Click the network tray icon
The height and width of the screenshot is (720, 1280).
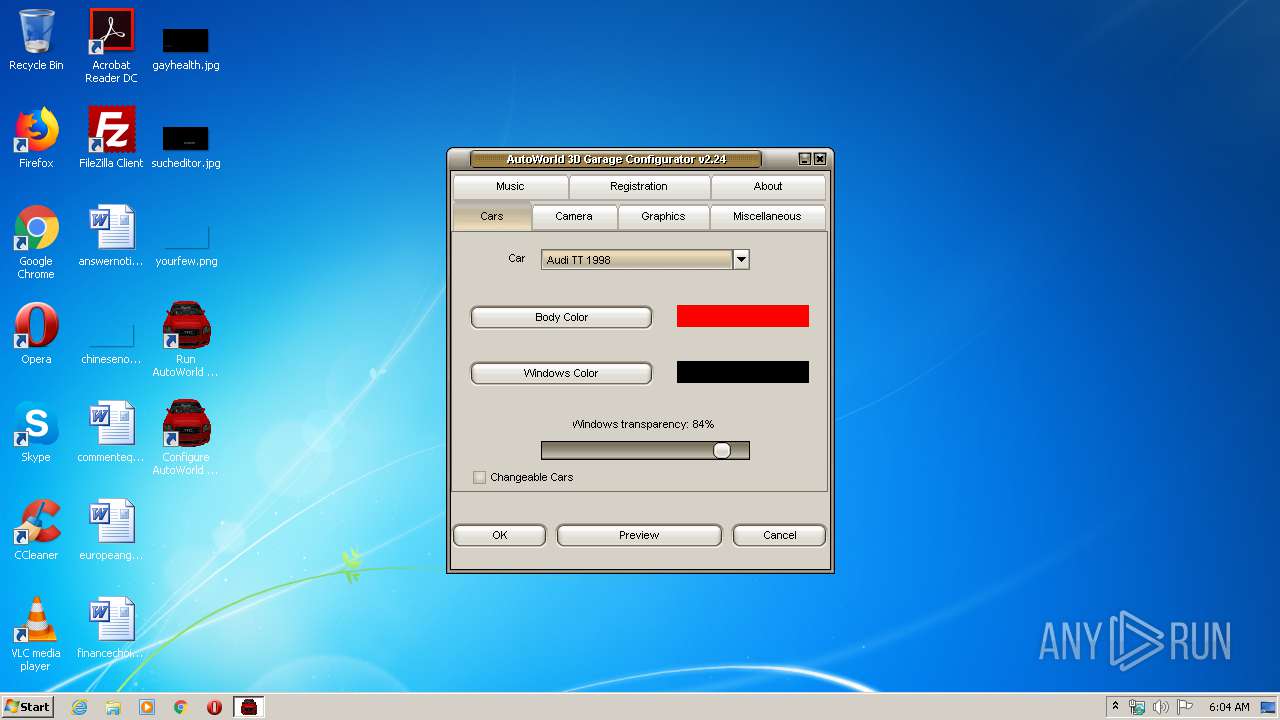(x=1137, y=707)
